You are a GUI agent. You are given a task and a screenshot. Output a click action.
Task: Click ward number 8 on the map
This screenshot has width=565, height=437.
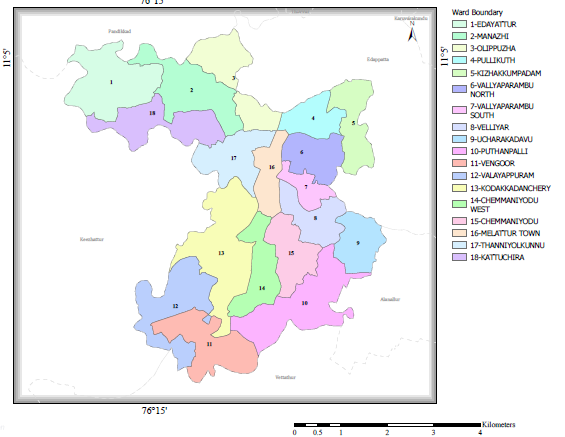tap(315, 218)
